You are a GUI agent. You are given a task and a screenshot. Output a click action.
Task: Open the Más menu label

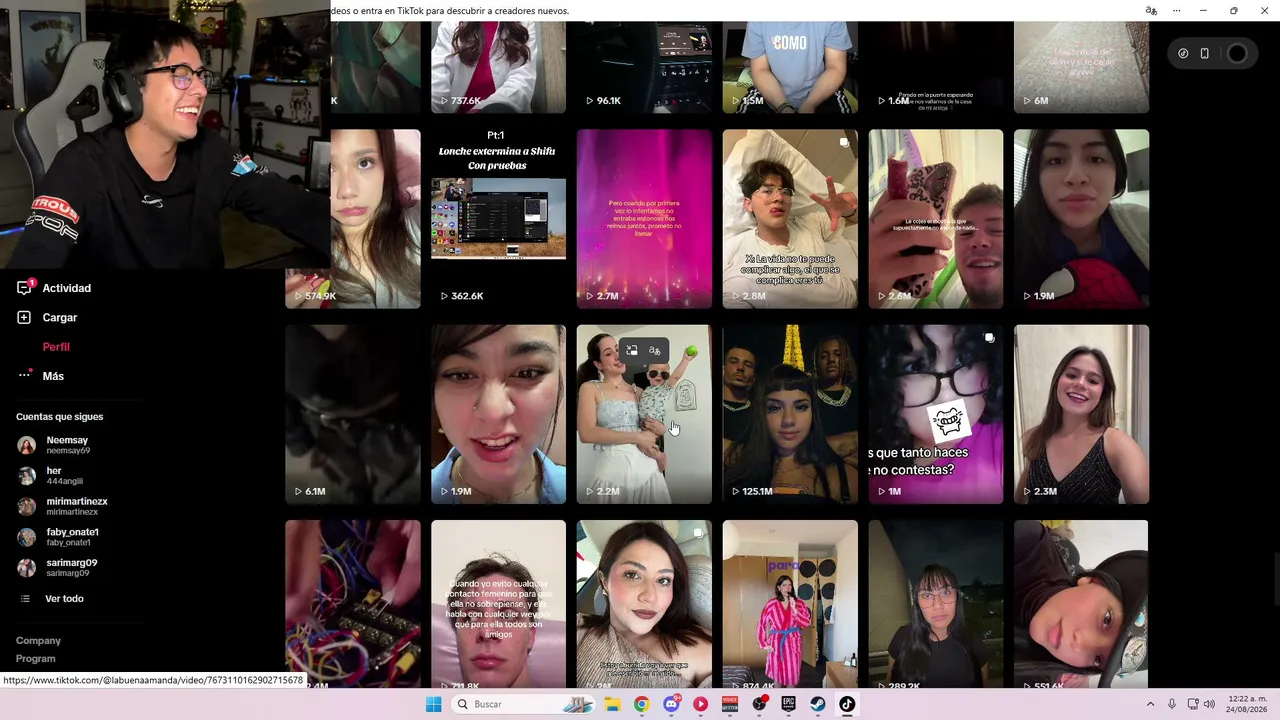coord(53,376)
